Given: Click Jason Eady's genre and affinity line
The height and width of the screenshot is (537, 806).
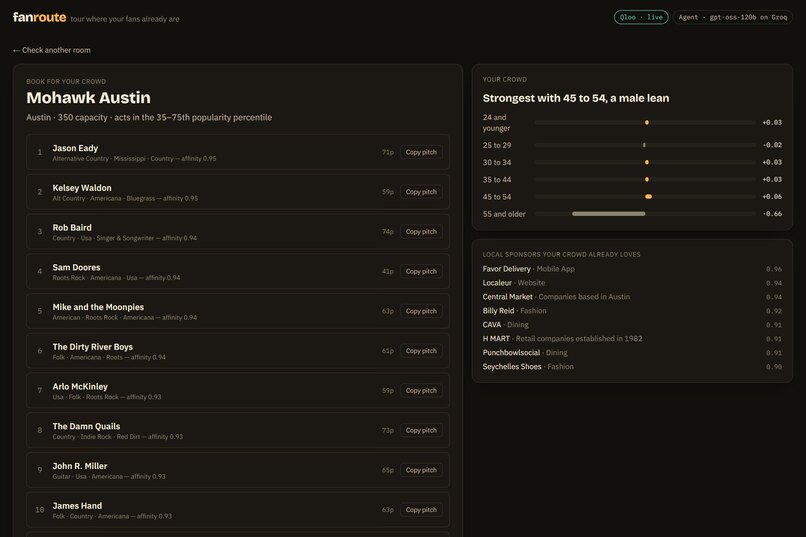Looking at the screenshot, I should point(134,159).
